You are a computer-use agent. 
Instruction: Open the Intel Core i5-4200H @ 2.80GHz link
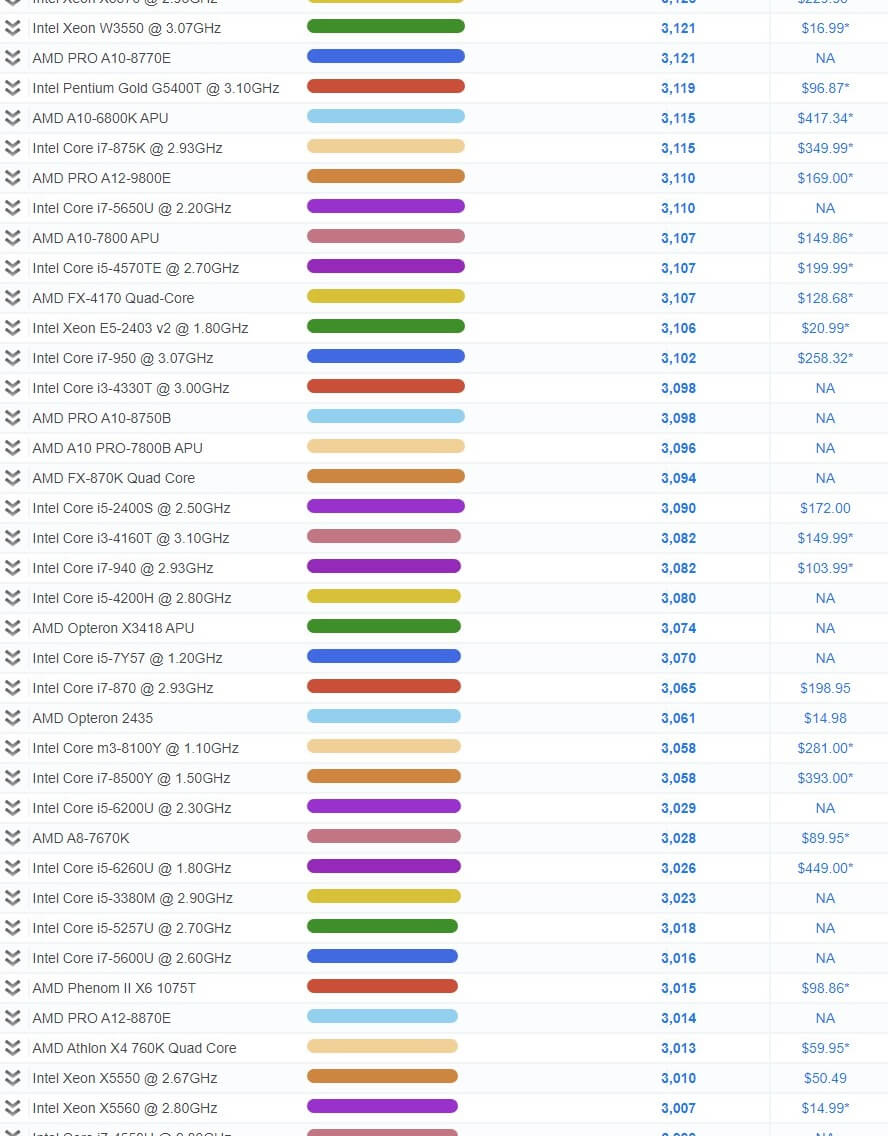[x=132, y=598]
